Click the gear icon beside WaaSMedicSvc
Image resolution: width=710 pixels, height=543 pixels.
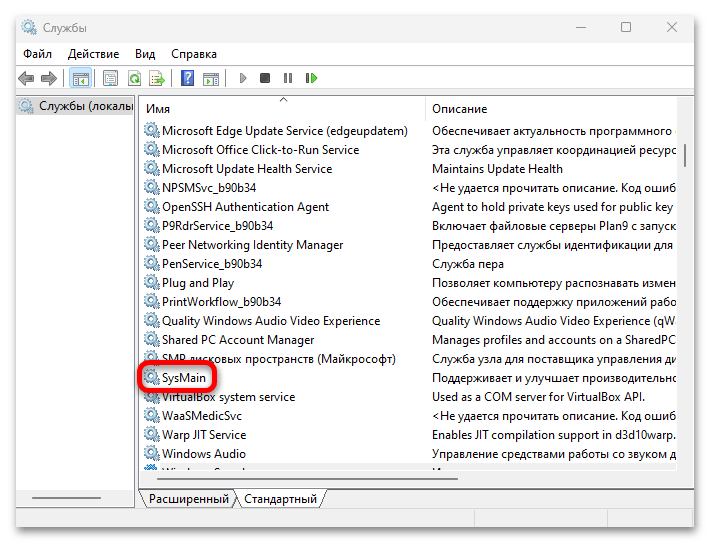click(x=152, y=415)
